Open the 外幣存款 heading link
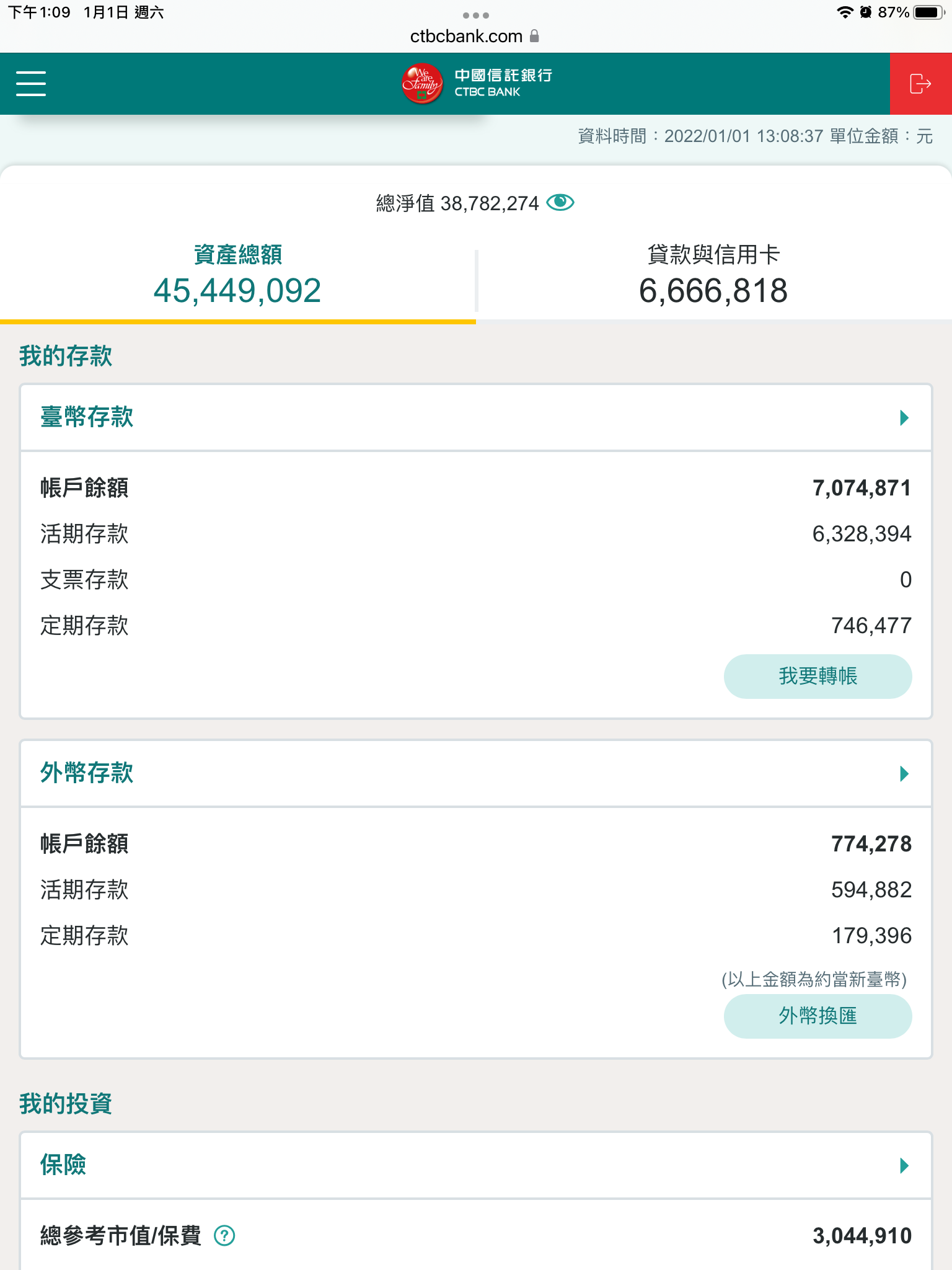 tap(87, 773)
